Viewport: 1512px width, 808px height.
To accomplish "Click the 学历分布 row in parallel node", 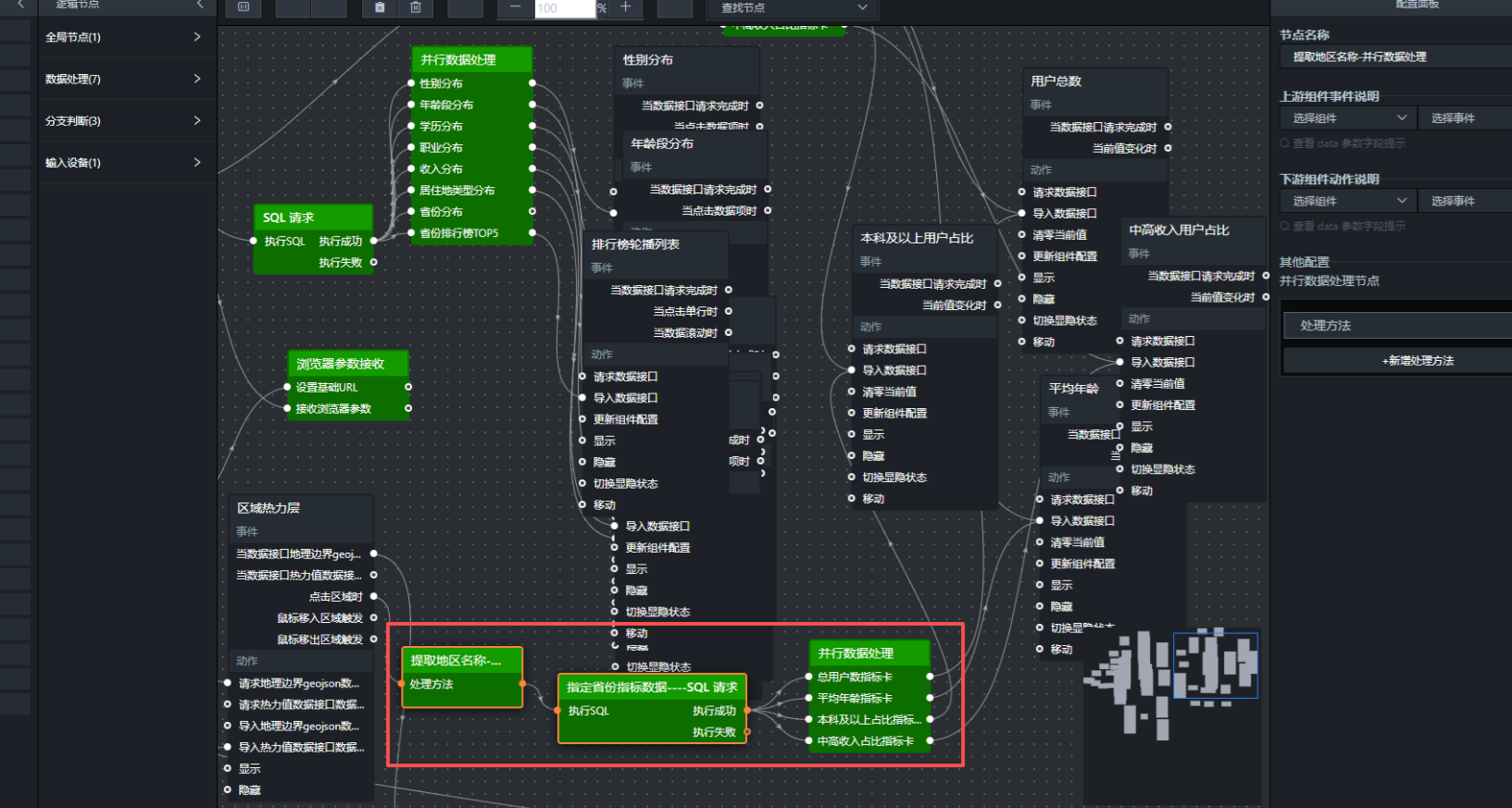I will [471, 126].
